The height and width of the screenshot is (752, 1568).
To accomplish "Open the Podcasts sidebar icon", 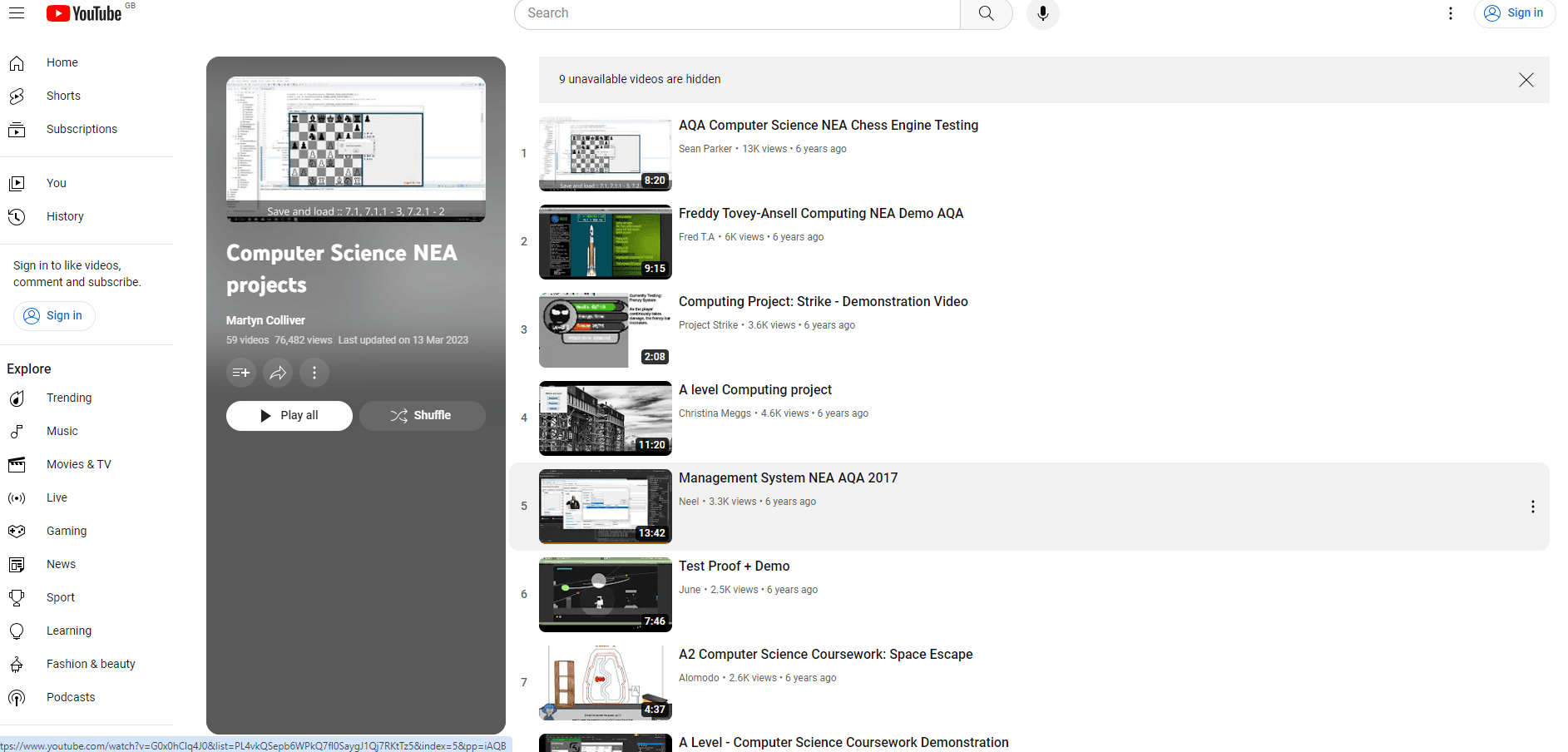I will tap(17, 697).
